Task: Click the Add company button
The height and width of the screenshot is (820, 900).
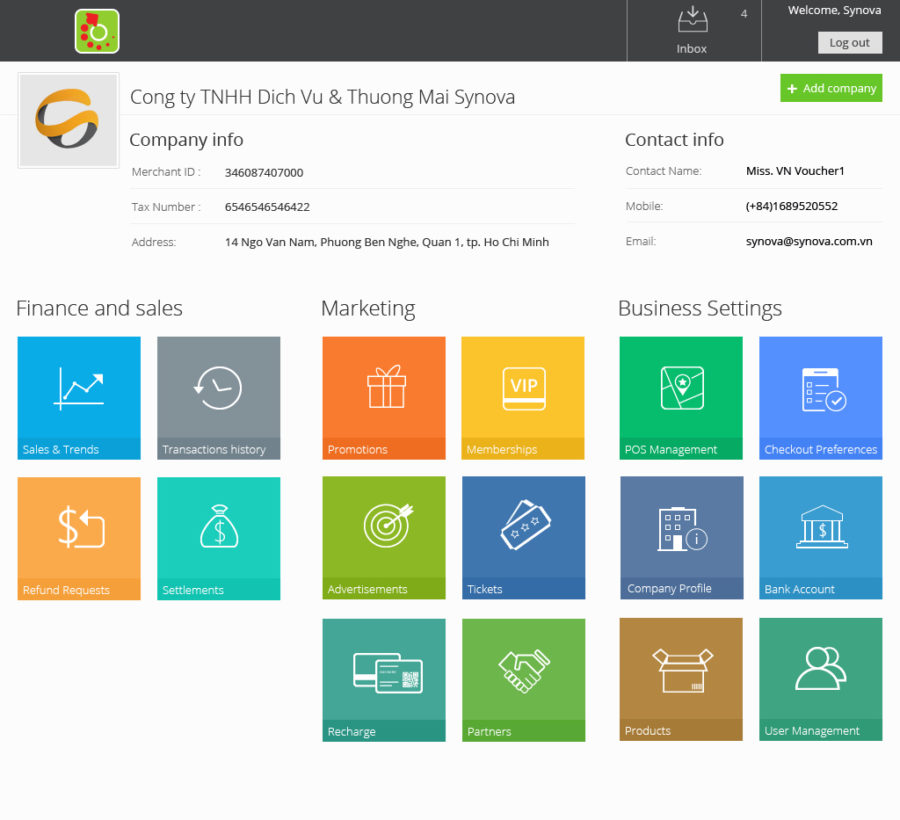Action: [831, 88]
